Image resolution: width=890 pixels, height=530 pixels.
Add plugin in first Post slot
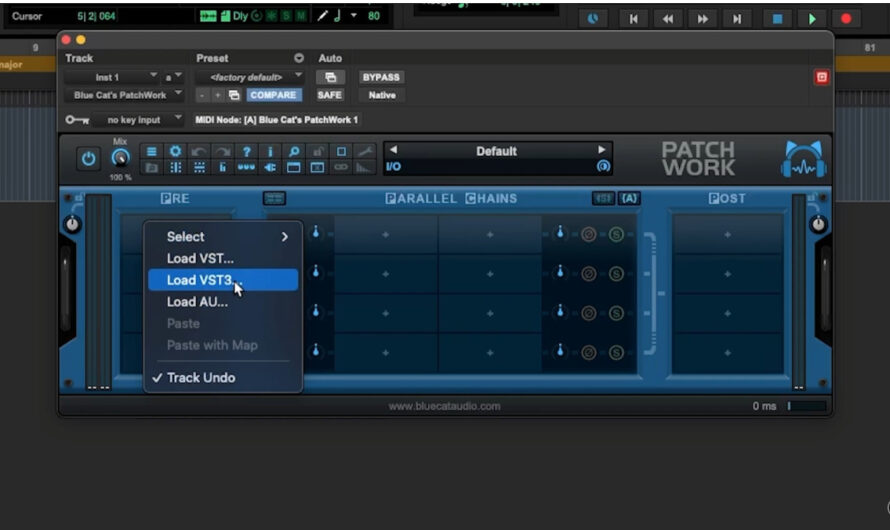(x=727, y=234)
